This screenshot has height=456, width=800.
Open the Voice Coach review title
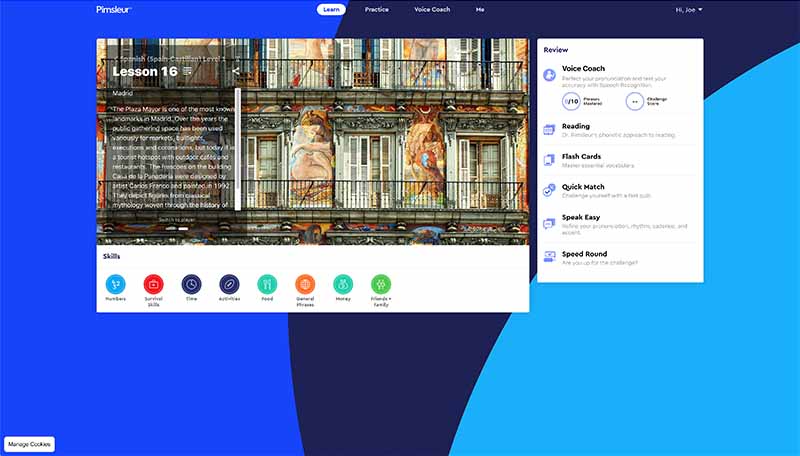(583, 68)
